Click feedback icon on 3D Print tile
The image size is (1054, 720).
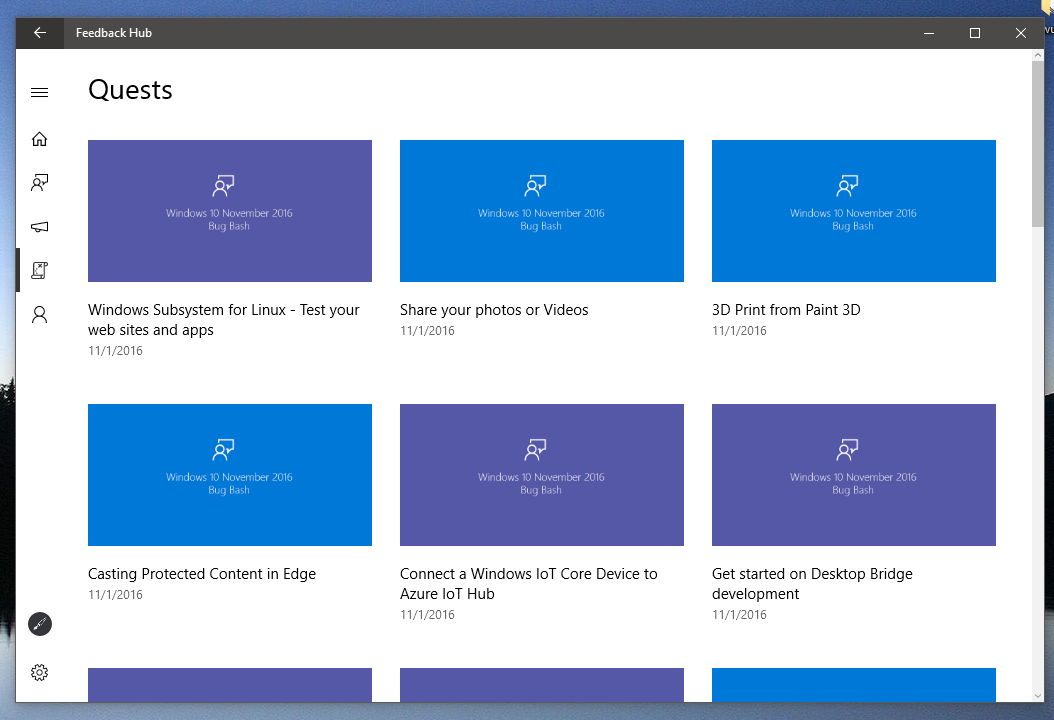[x=847, y=186]
